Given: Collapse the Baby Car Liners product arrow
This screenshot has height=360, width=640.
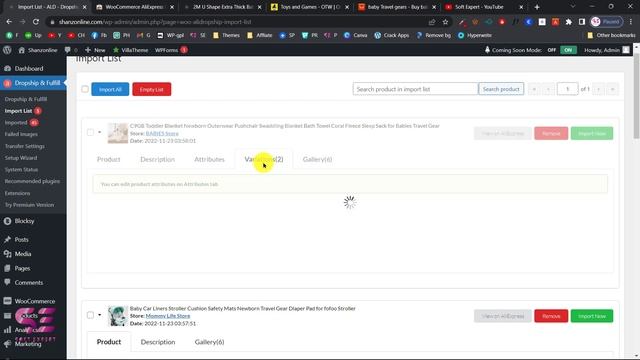Looking at the screenshot, I should tap(100, 315).
